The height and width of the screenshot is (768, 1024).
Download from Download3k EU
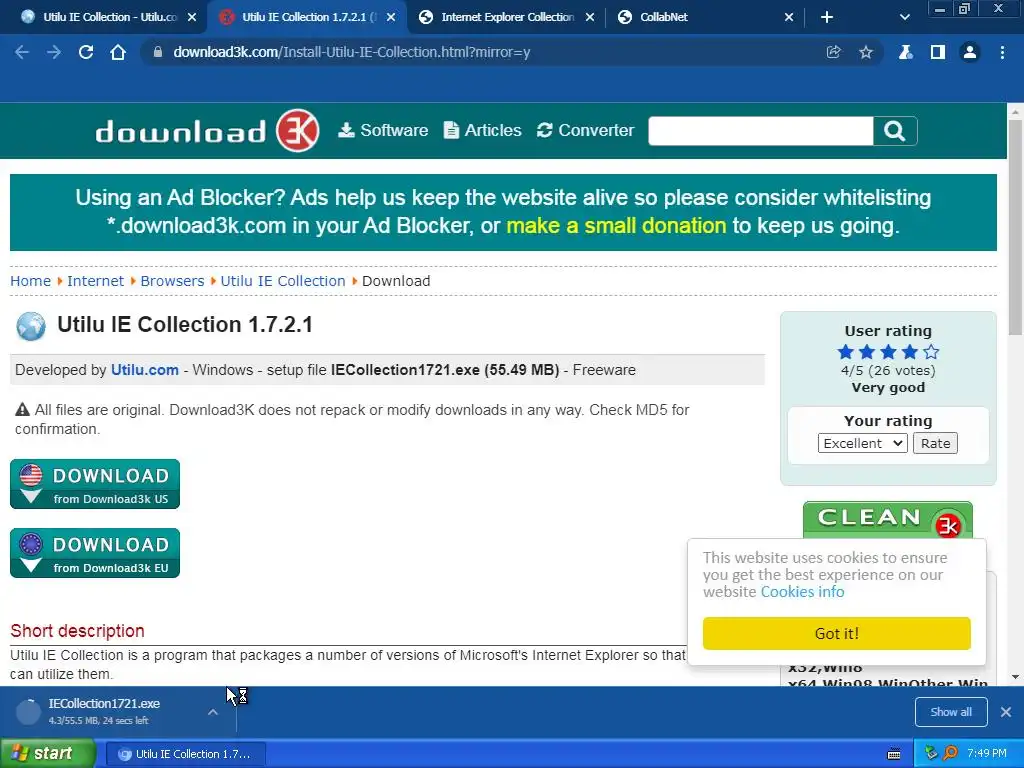(95, 553)
